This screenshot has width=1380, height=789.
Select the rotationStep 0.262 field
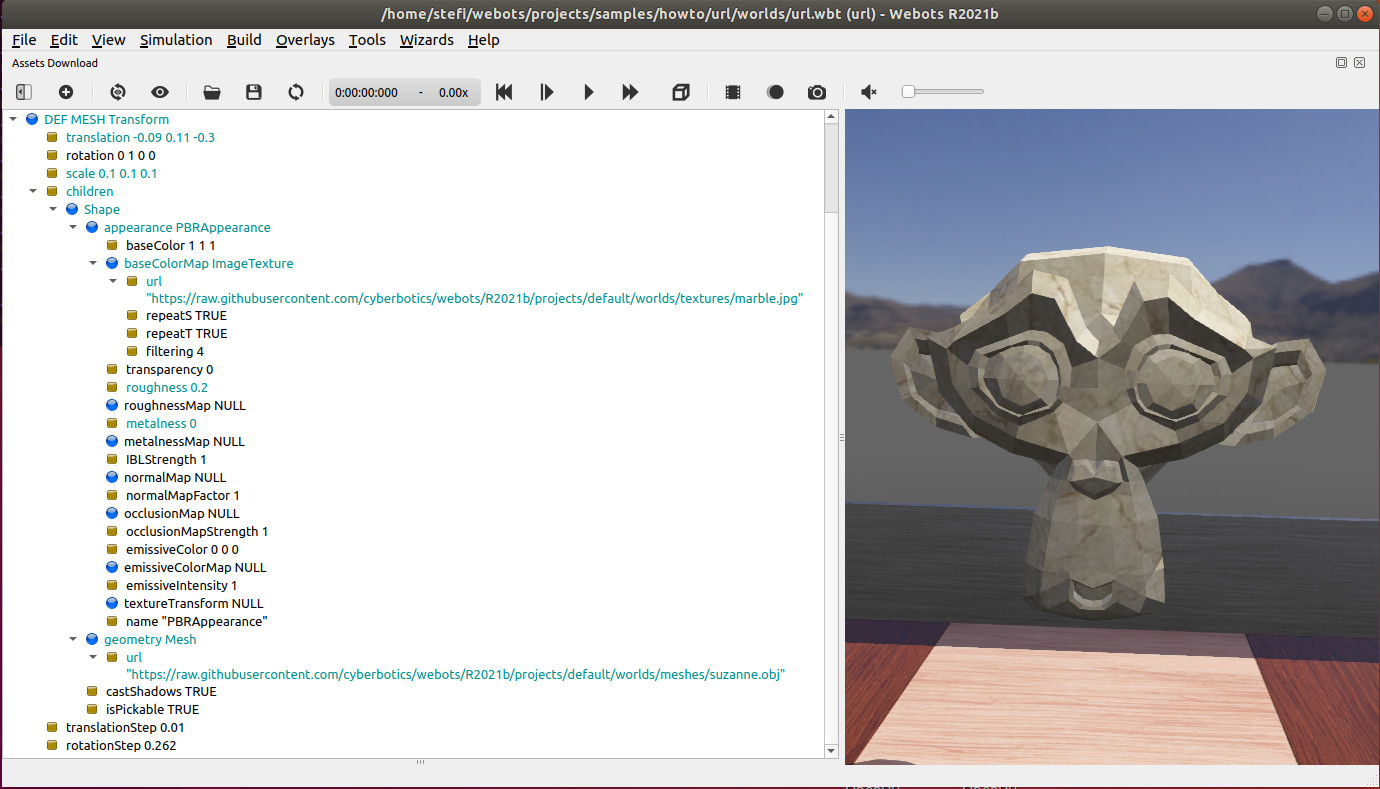click(x=121, y=745)
